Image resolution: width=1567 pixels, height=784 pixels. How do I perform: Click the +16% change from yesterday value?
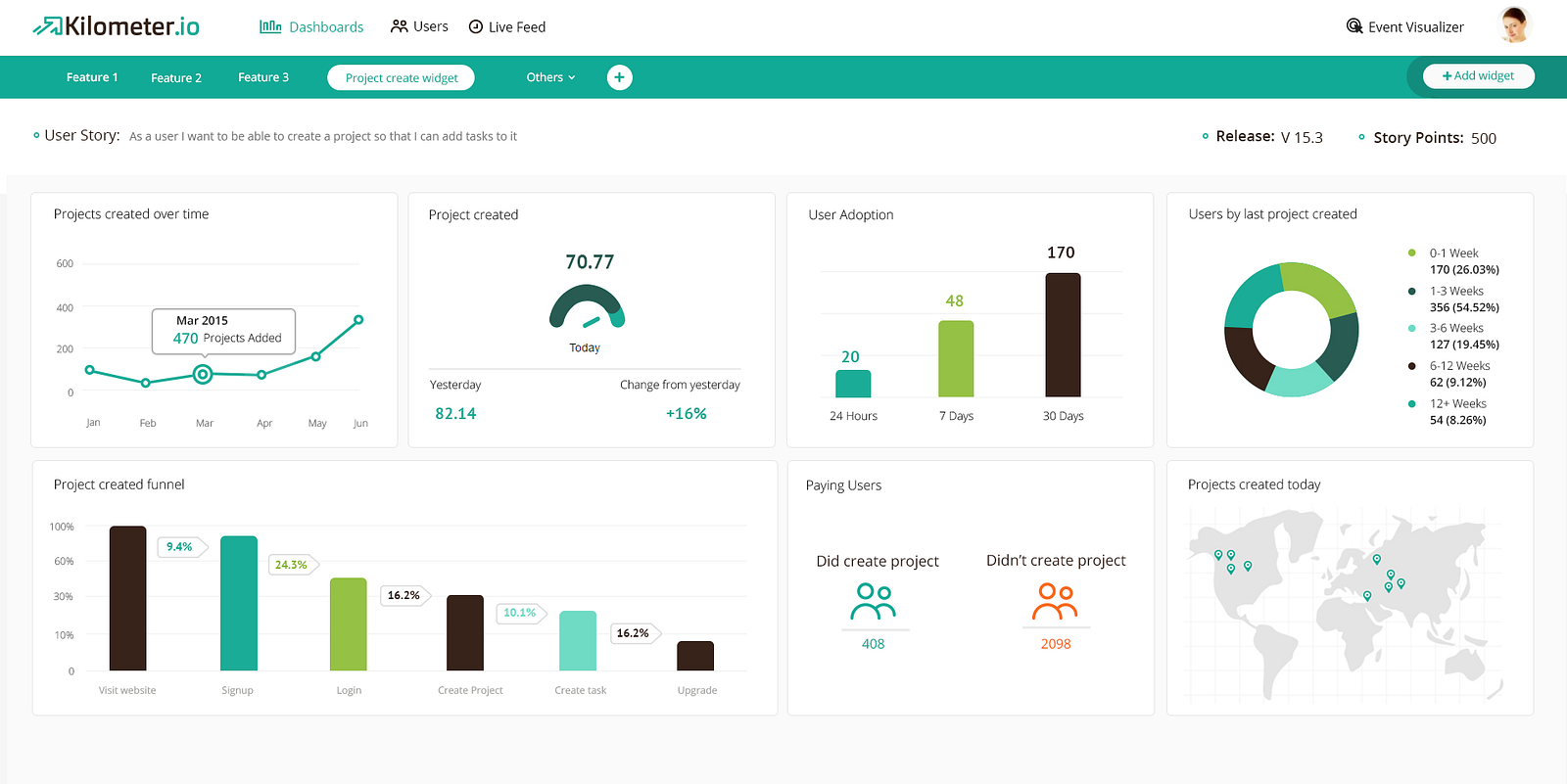[687, 414]
